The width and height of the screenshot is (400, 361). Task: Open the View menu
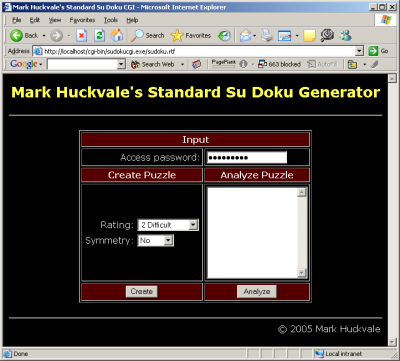click(x=55, y=20)
